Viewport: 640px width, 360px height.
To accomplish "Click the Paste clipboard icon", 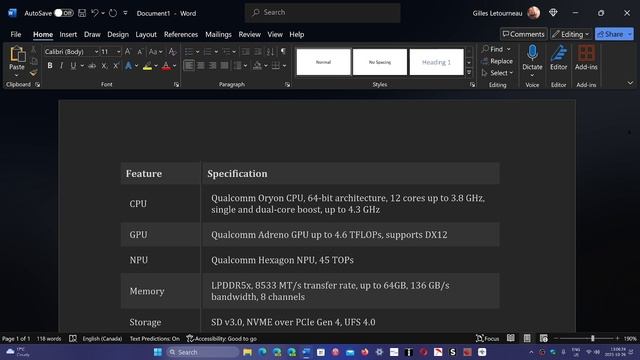I will point(17,54).
